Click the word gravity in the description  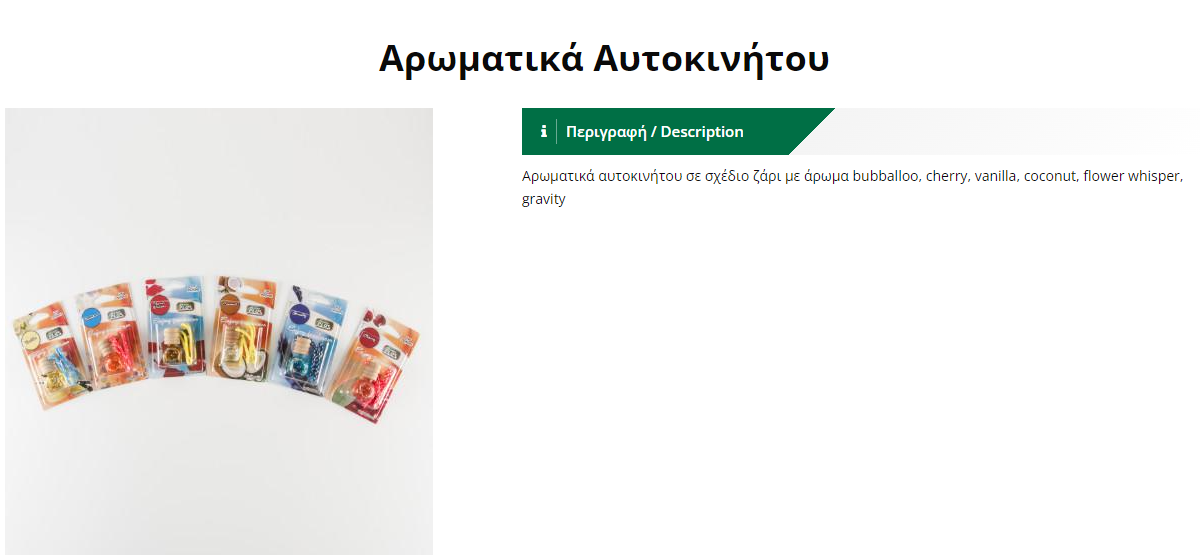coord(543,199)
